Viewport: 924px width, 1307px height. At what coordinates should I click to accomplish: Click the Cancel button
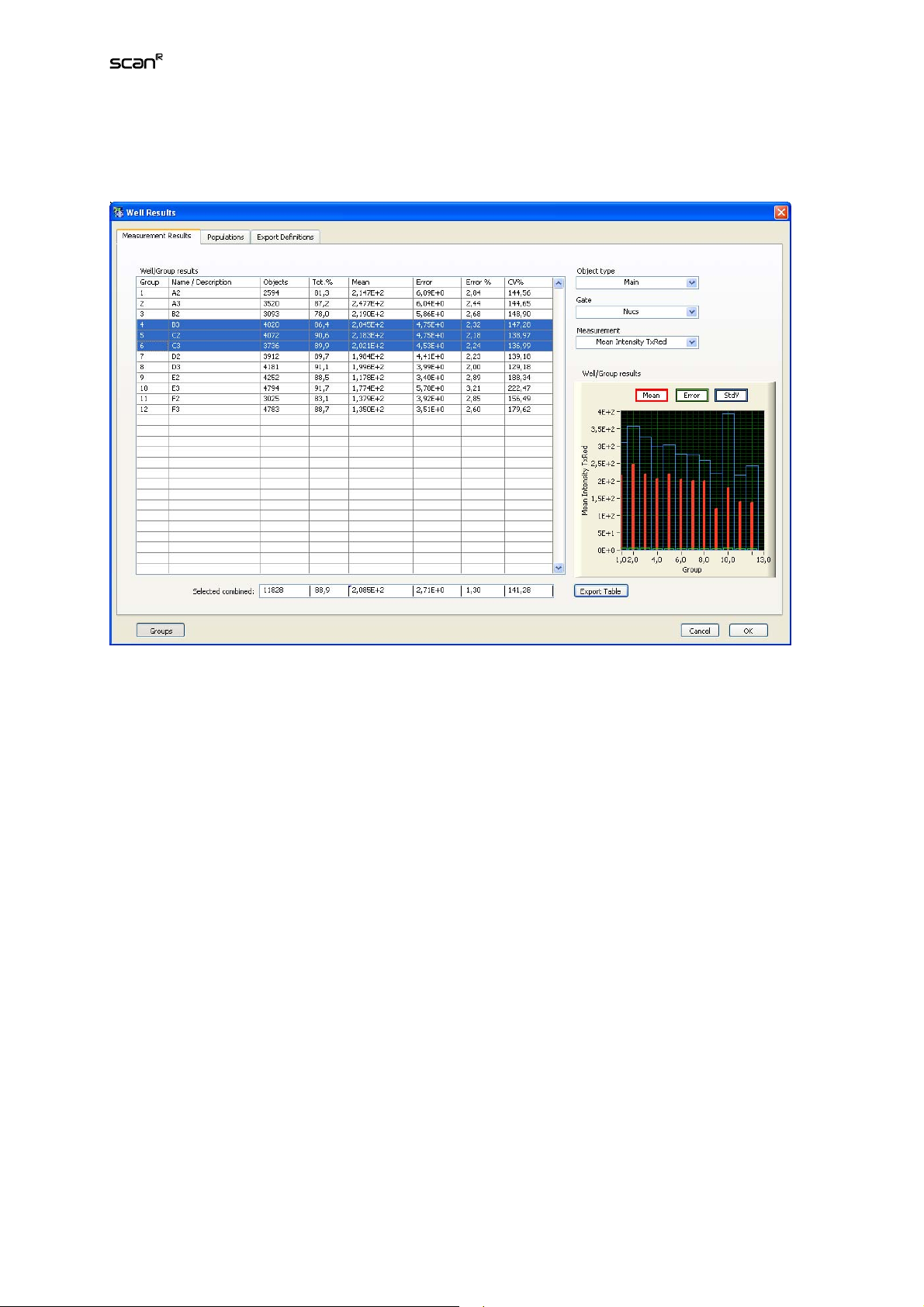(x=700, y=631)
